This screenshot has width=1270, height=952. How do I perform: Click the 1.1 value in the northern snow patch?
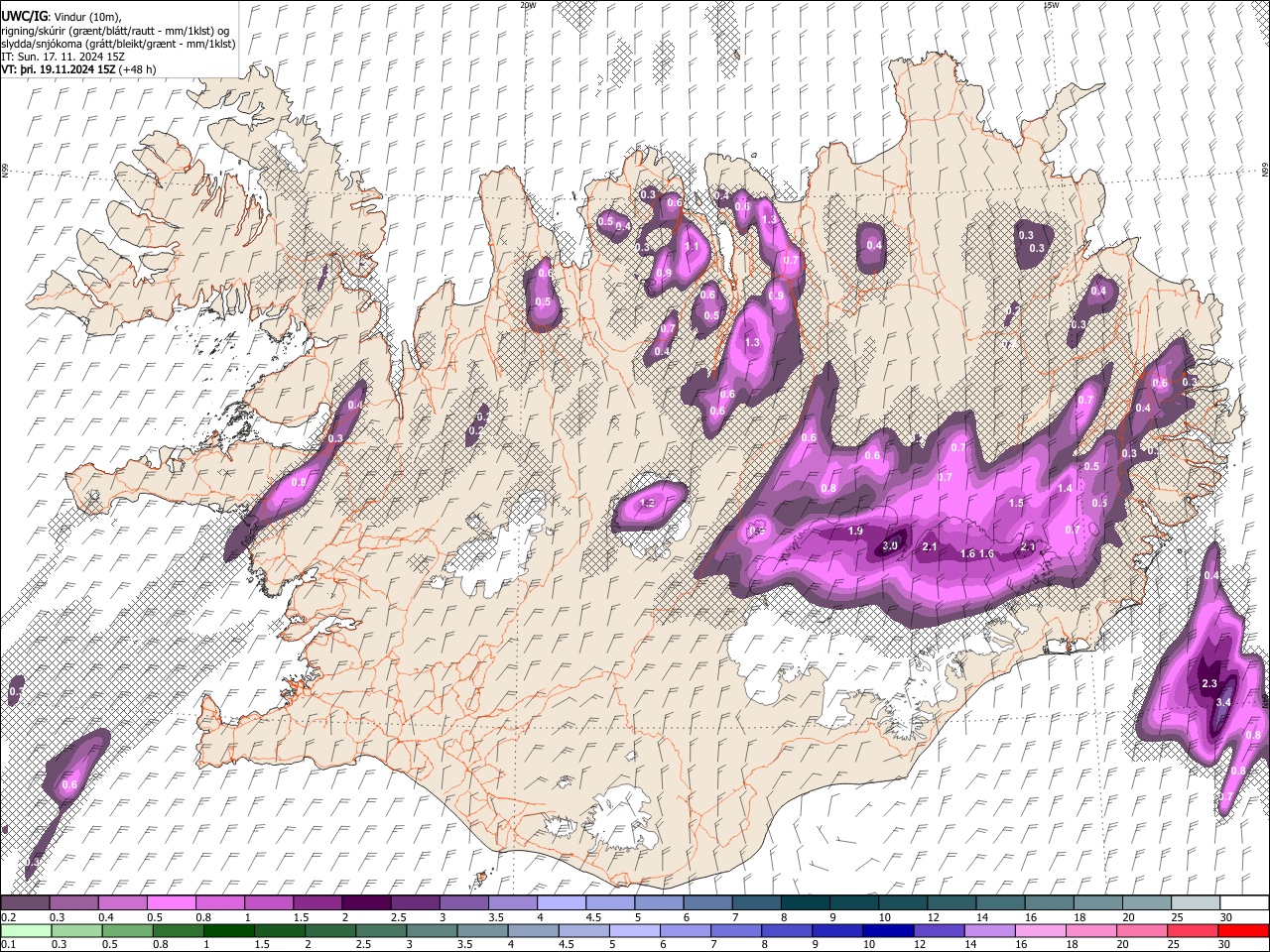click(x=692, y=247)
